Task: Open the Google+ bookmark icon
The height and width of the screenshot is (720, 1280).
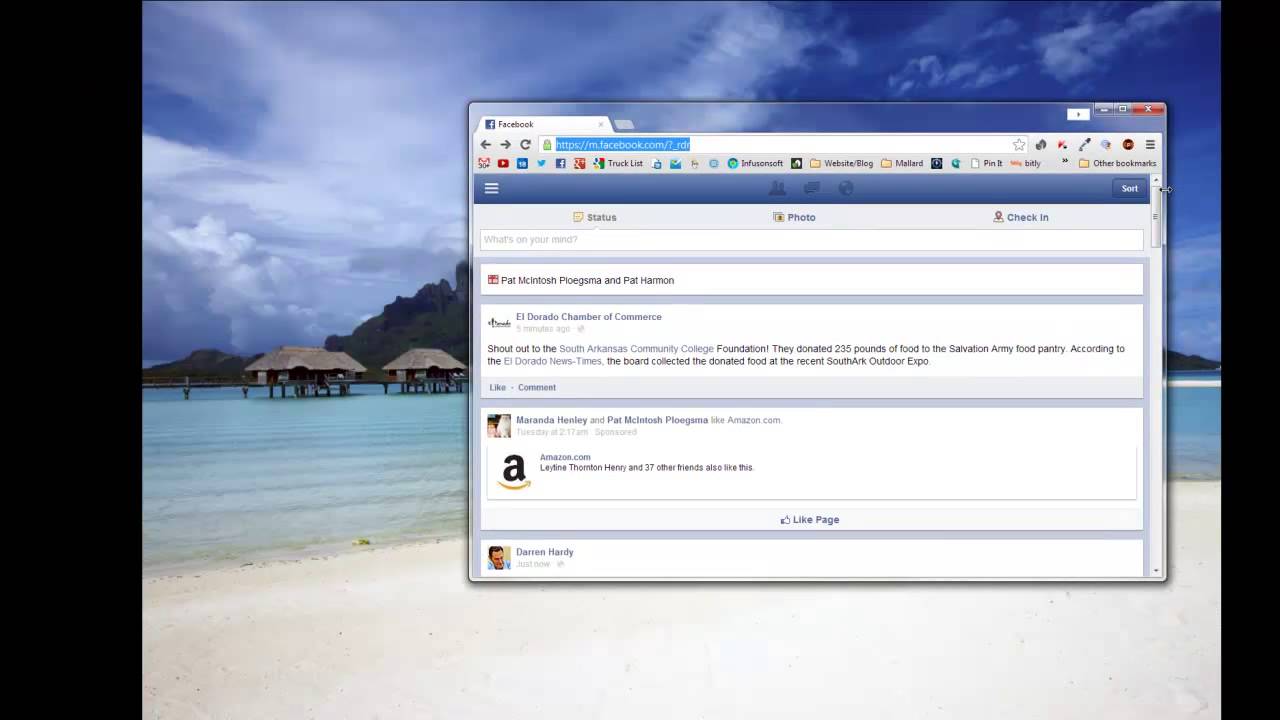Action: coord(579,163)
